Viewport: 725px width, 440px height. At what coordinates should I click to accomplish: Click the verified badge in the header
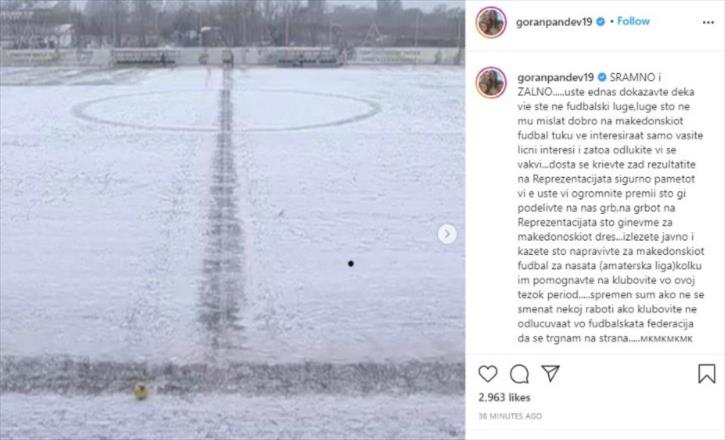[x=600, y=21]
